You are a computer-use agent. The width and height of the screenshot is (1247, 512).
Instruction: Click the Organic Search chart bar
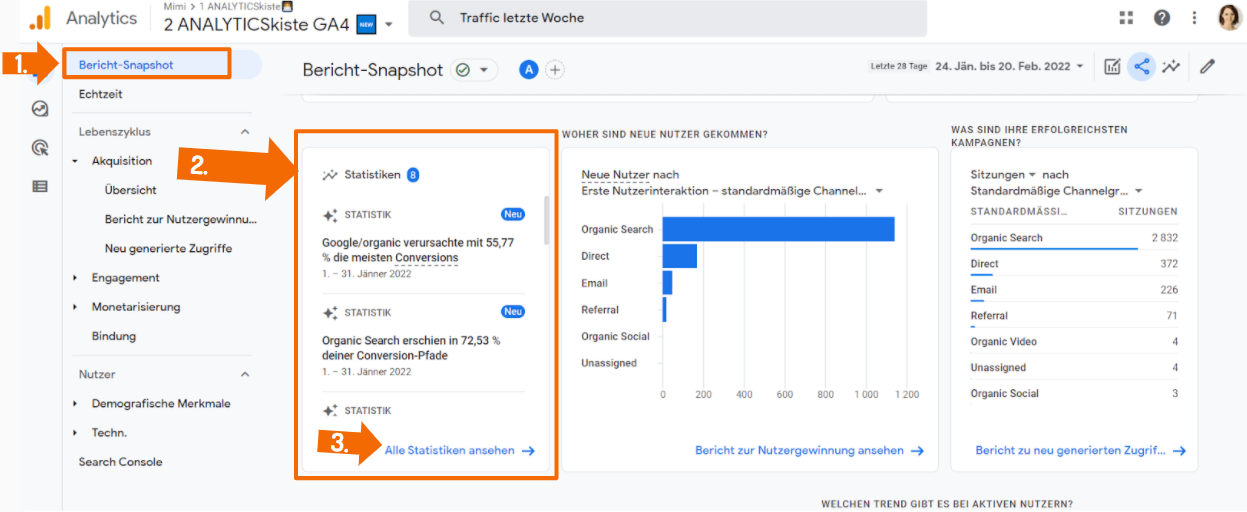pos(778,229)
